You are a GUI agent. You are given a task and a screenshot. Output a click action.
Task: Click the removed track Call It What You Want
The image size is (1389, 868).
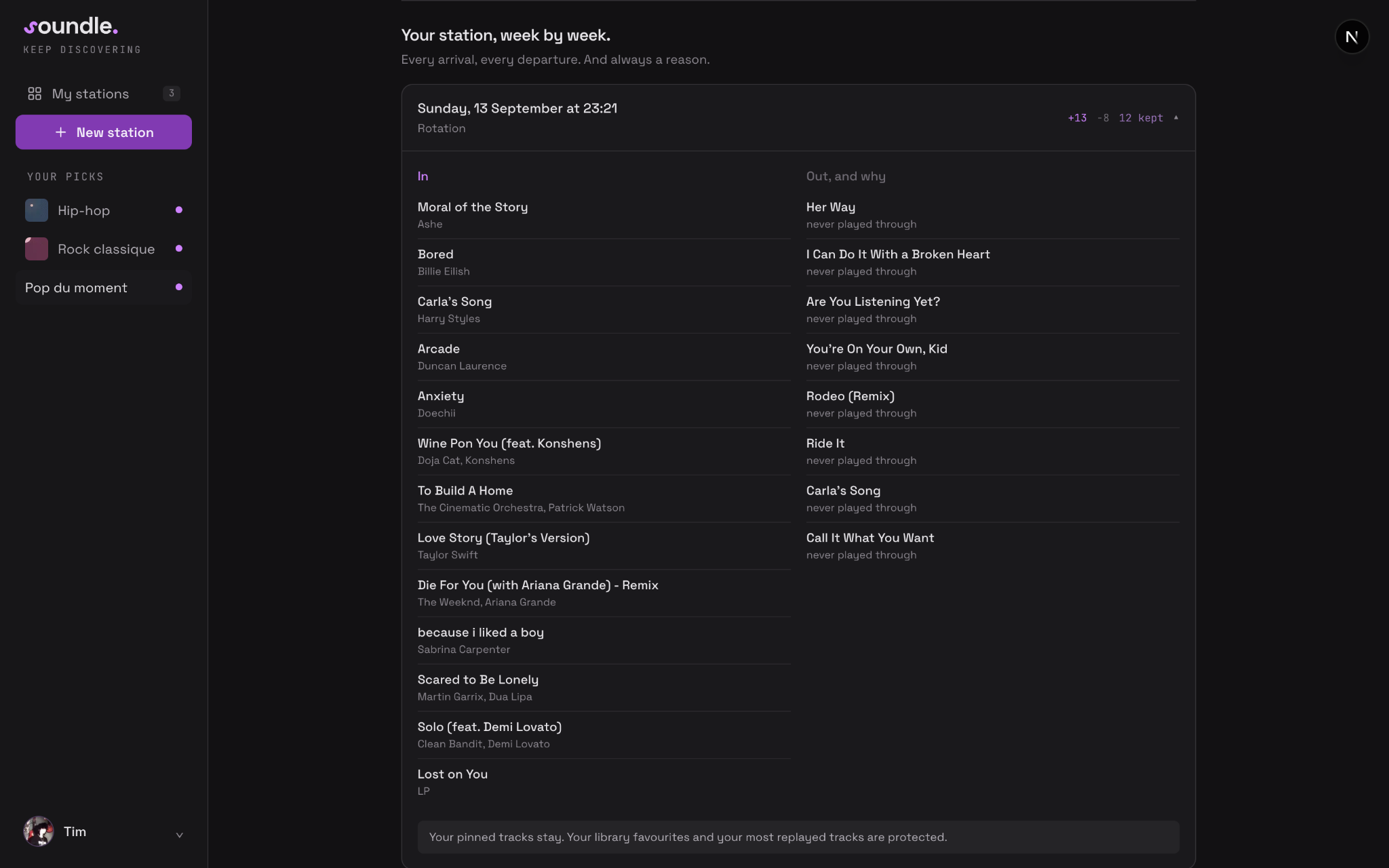[870, 538]
